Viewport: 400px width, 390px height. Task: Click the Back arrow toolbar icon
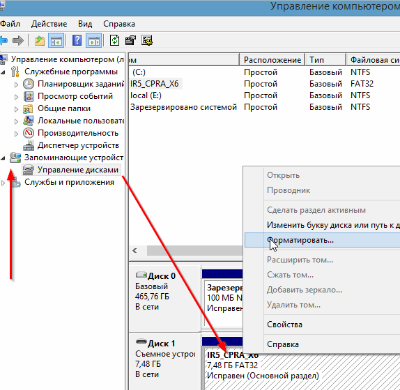tap(4, 41)
